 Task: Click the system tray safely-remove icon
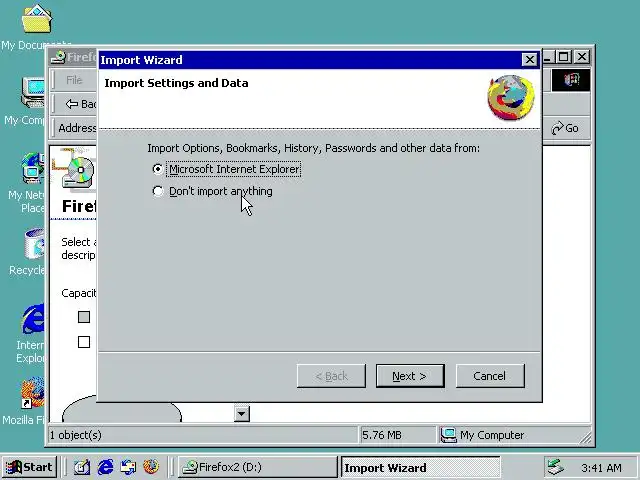coord(556,467)
